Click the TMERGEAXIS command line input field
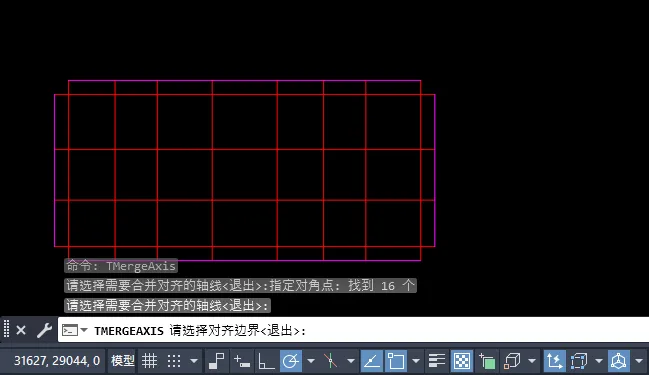649x375 pixels. [x=353, y=330]
